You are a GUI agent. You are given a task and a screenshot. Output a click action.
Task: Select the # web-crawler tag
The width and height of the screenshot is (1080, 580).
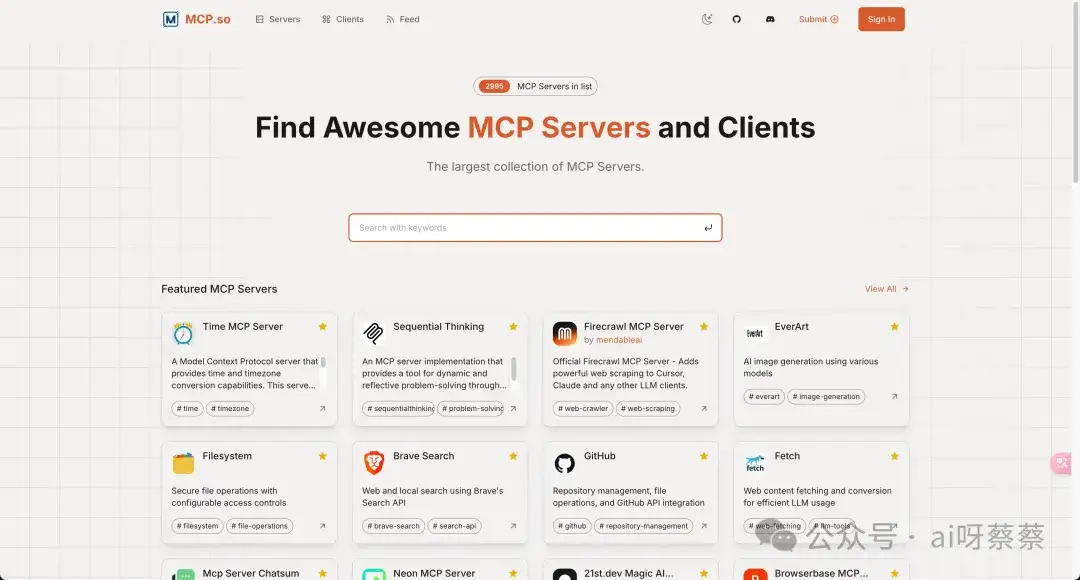point(583,408)
